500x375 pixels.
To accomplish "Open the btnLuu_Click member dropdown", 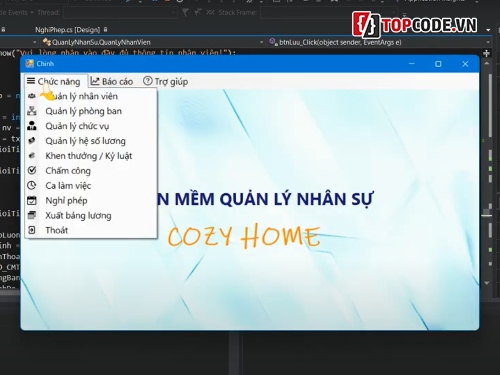I will pos(379,42).
